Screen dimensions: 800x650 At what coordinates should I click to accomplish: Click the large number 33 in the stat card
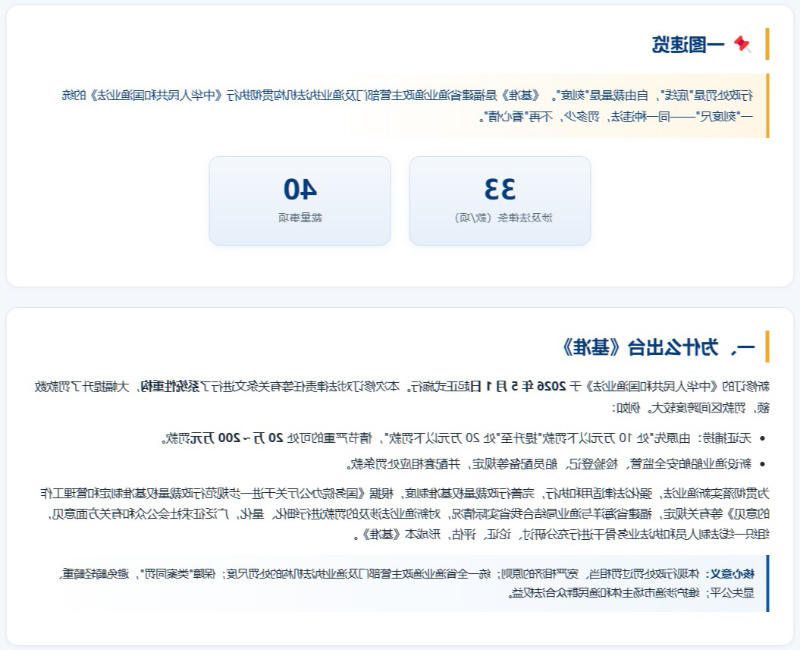[500, 189]
